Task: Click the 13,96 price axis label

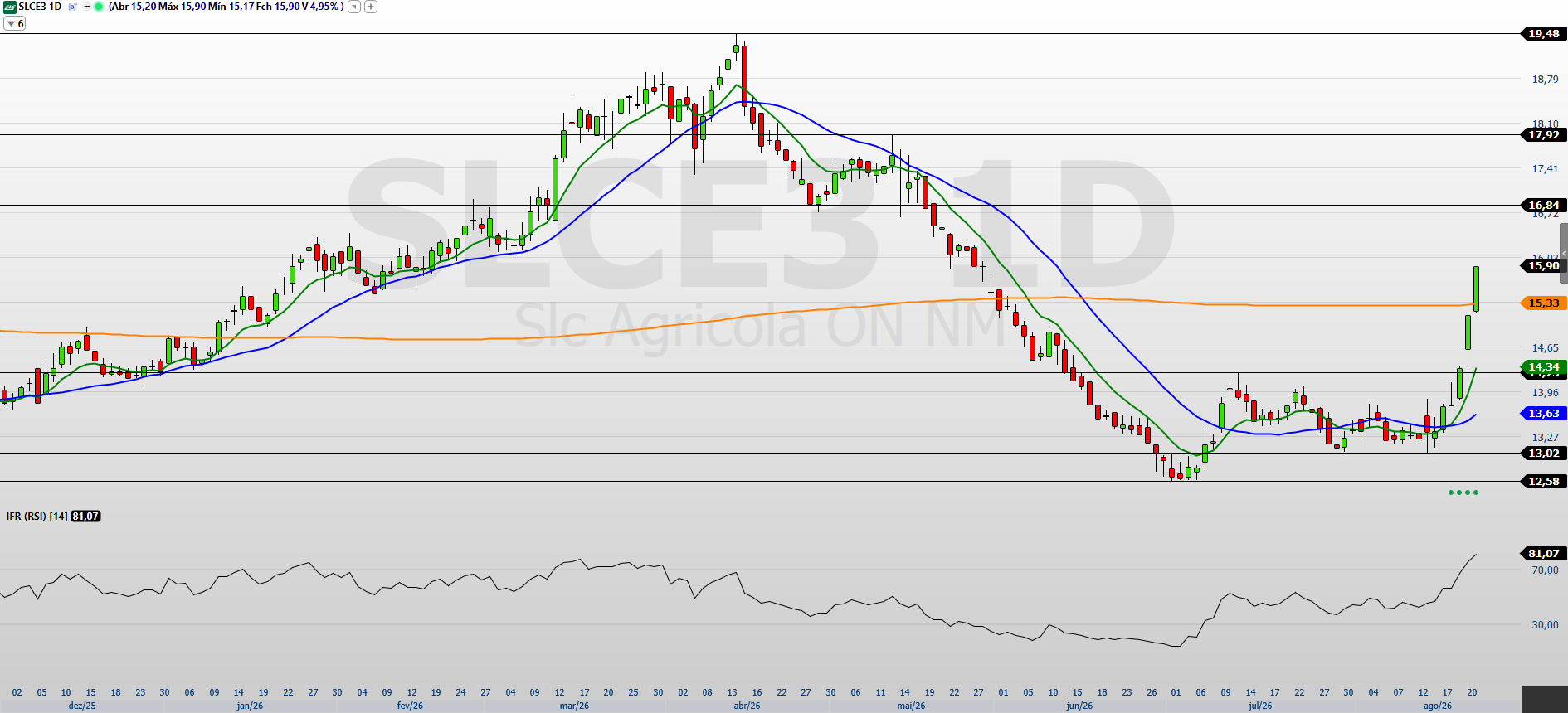Action: (x=1545, y=393)
